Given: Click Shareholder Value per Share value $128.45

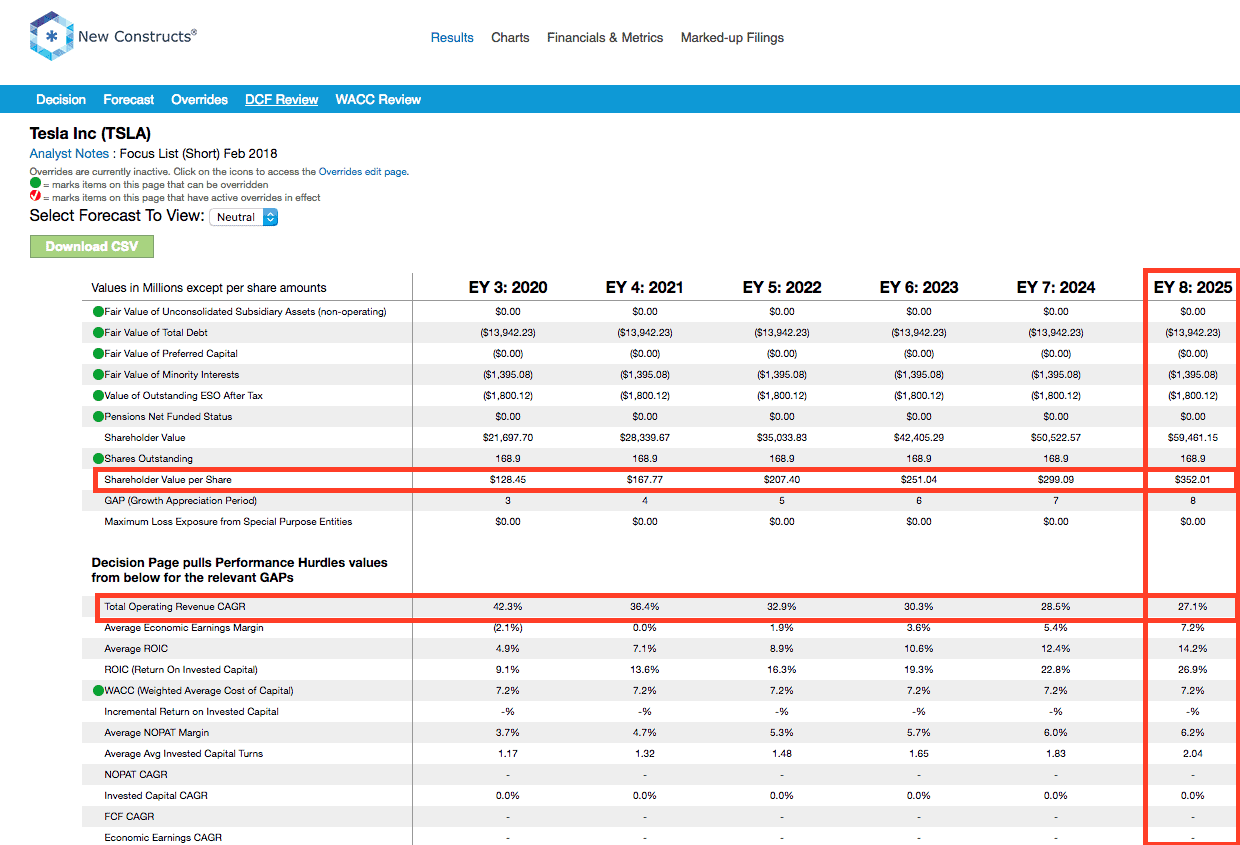Looking at the screenshot, I should (508, 479).
